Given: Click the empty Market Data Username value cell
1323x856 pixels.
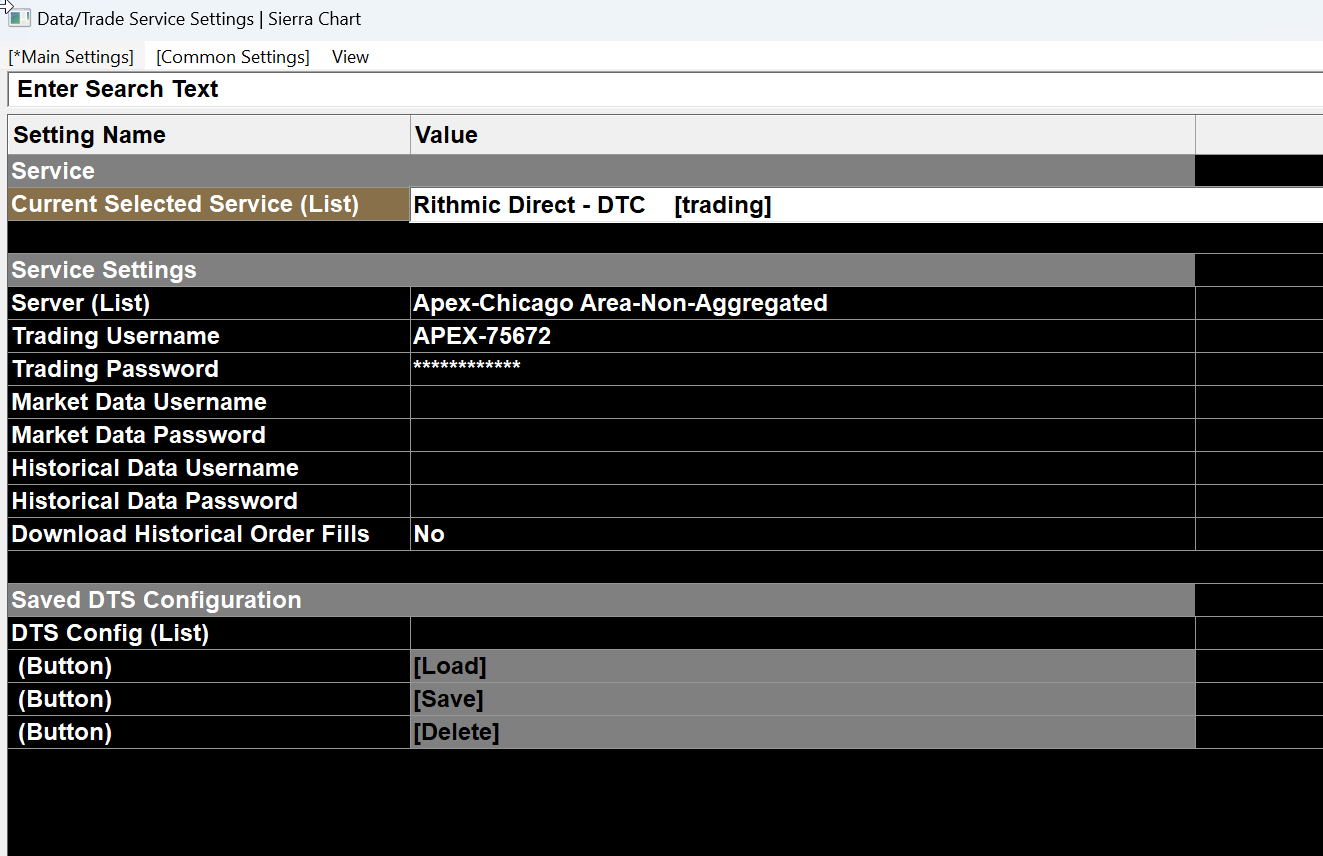Looking at the screenshot, I should (802, 402).
